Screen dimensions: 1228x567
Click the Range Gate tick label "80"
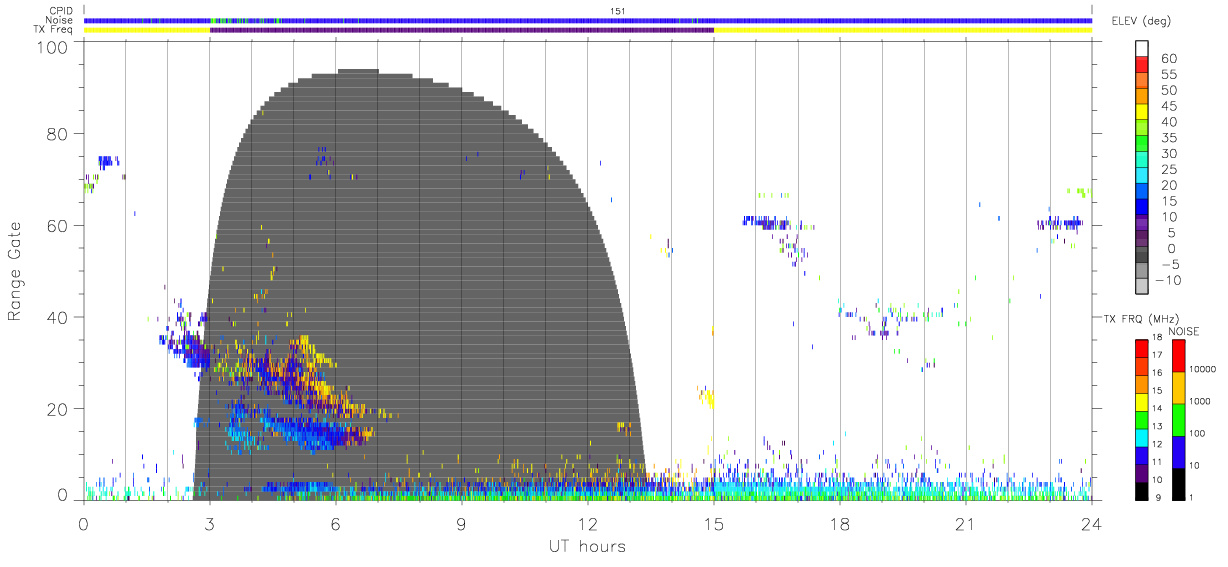[58, 134]
